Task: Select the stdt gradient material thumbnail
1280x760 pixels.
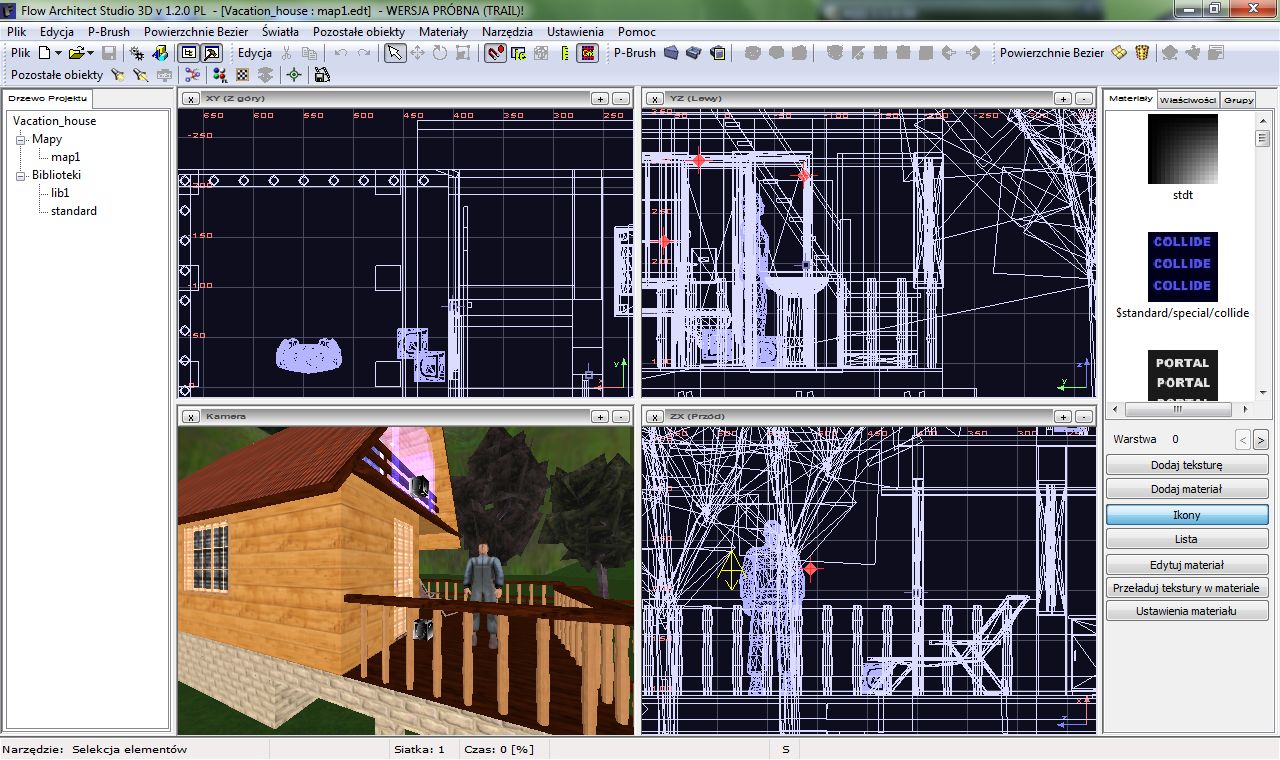Action: click(x=1183, y=148)
